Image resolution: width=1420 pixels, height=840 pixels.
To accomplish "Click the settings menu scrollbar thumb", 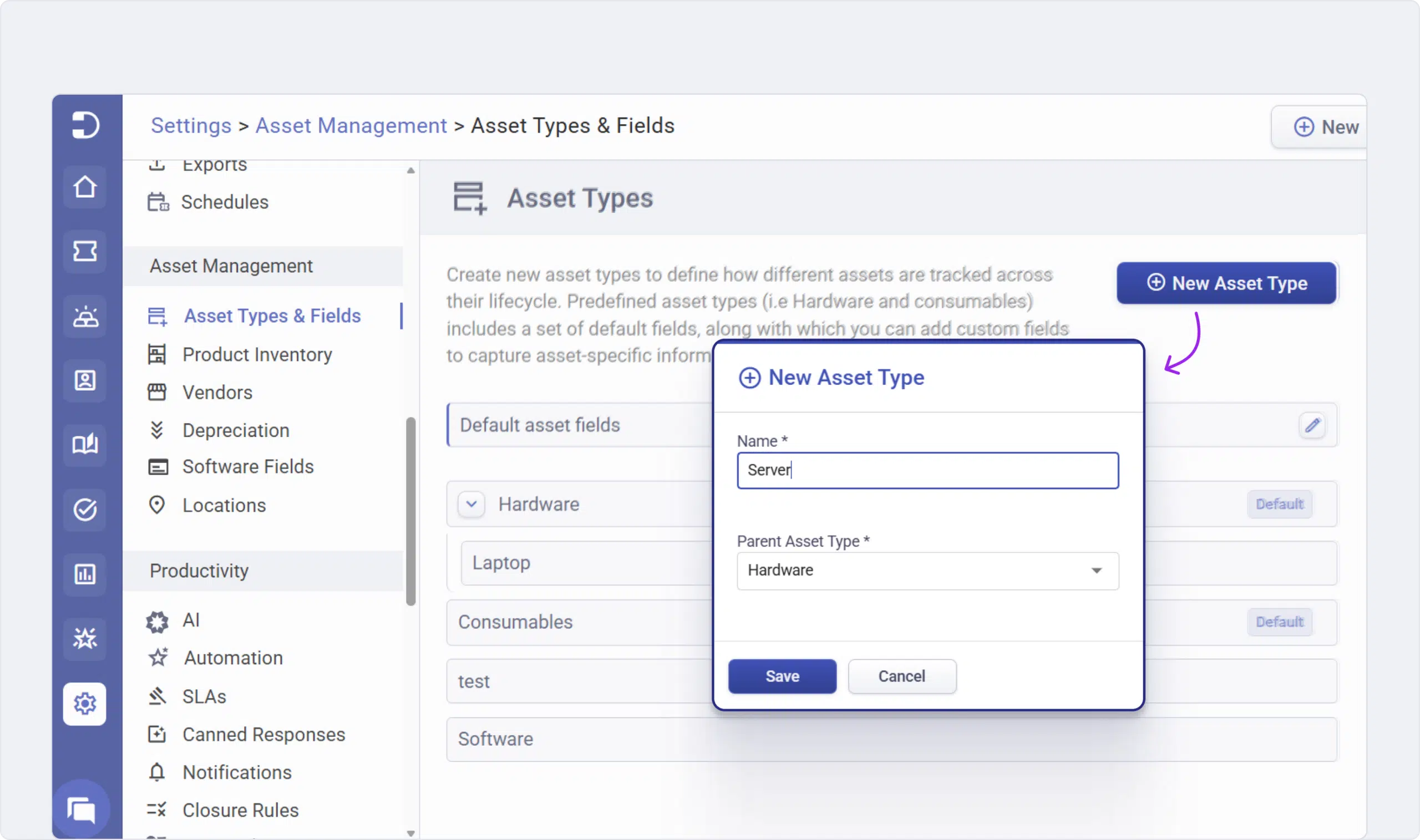I will pos(411,512).
